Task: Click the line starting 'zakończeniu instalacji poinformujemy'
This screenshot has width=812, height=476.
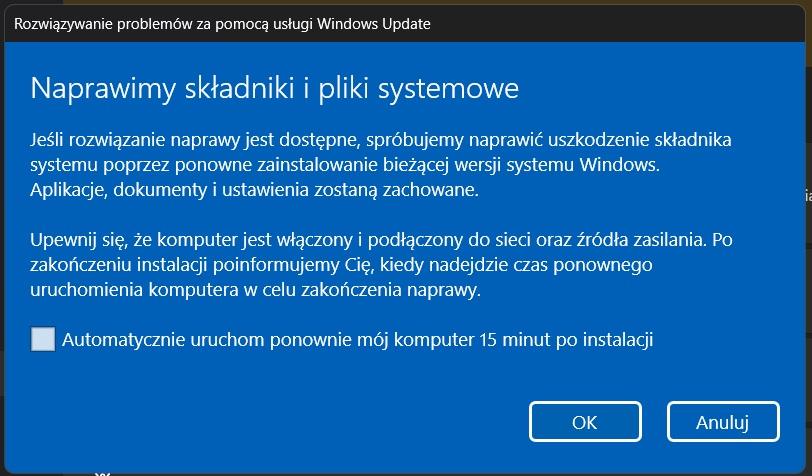Action: pos(340,265)
